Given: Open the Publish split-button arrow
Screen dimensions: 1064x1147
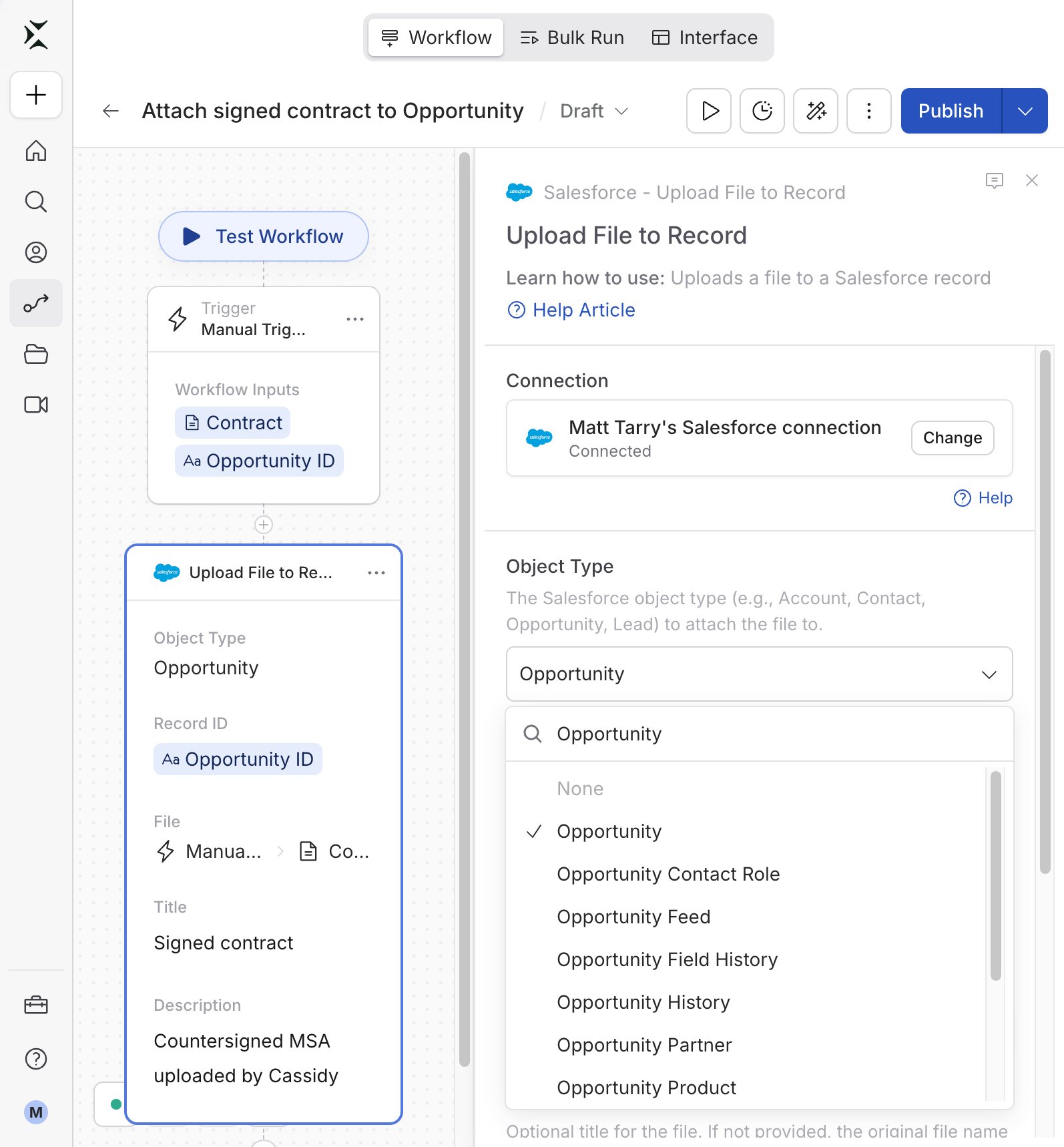Looking at the screenshot, I should click(x=1025, y=111).
